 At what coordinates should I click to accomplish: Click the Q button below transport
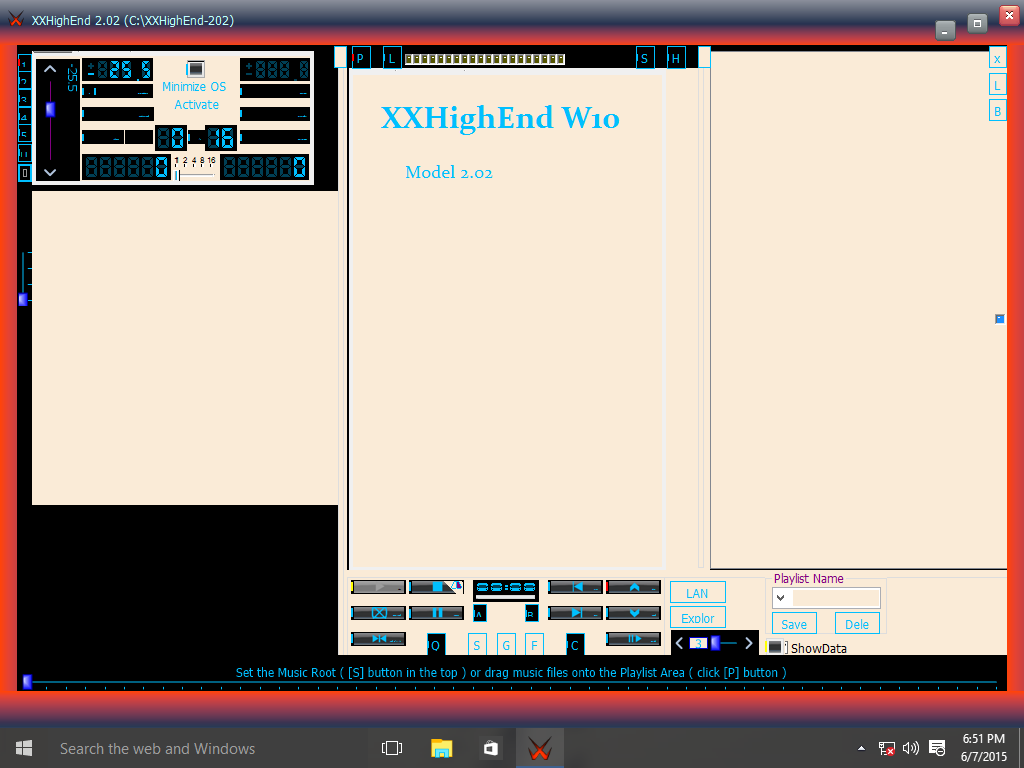pos(436,645)
